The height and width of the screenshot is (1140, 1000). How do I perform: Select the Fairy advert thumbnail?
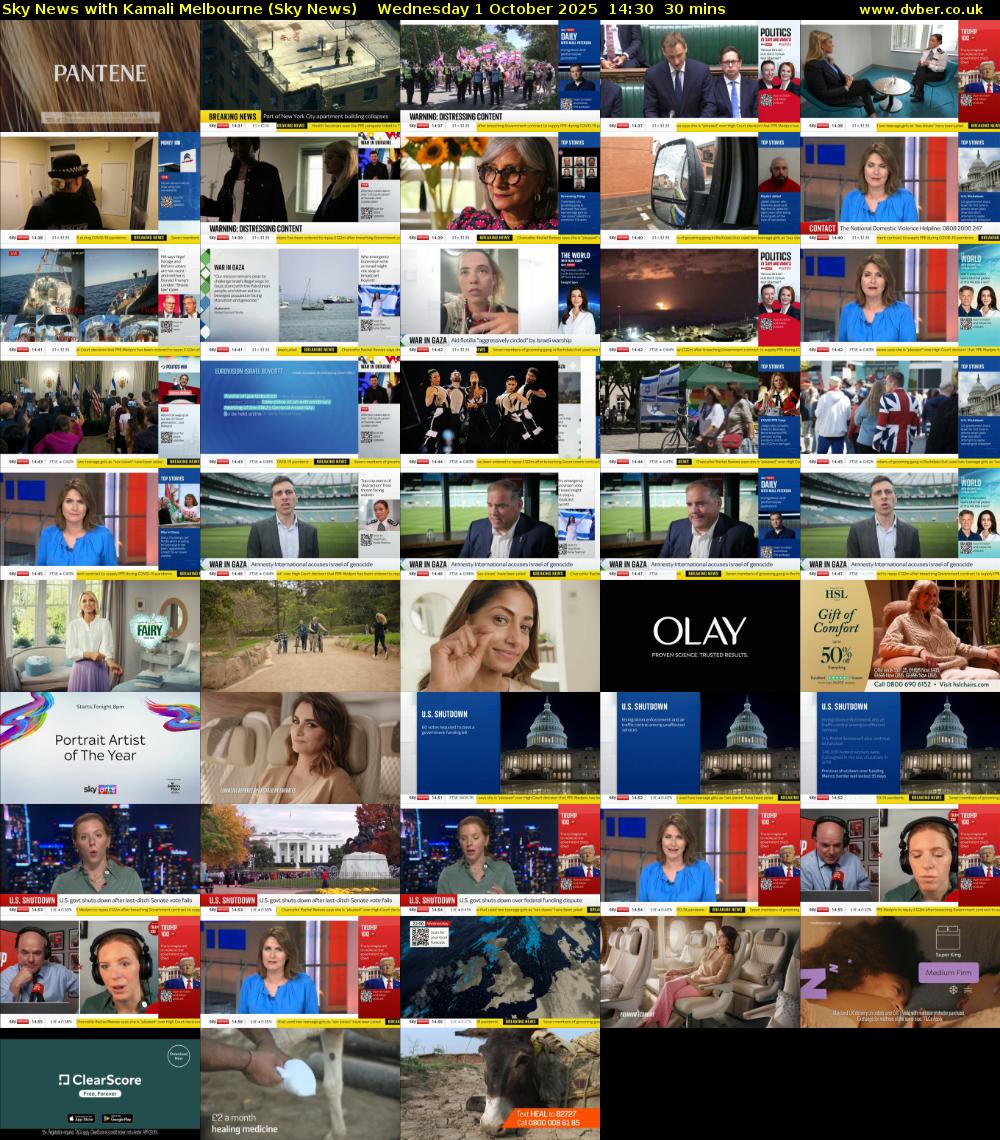click(100, 636)
